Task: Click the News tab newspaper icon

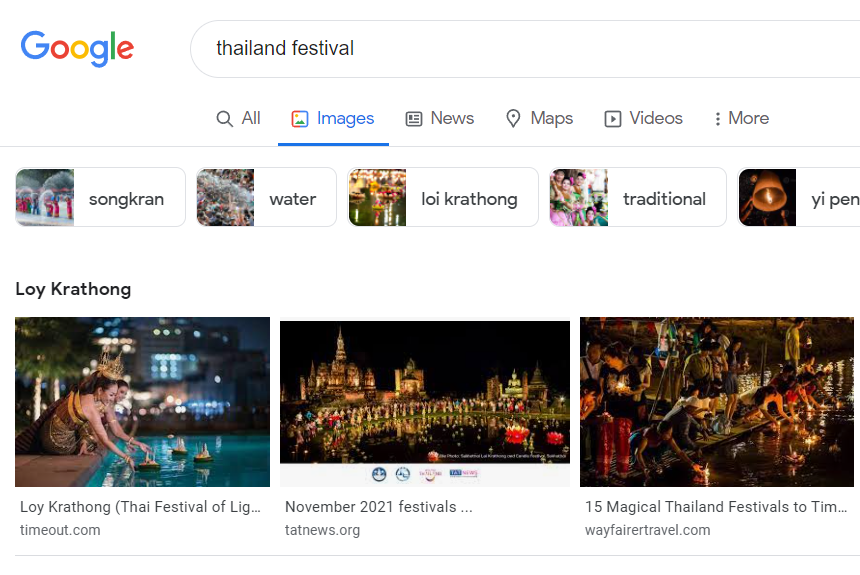Action: pos(414,119)
